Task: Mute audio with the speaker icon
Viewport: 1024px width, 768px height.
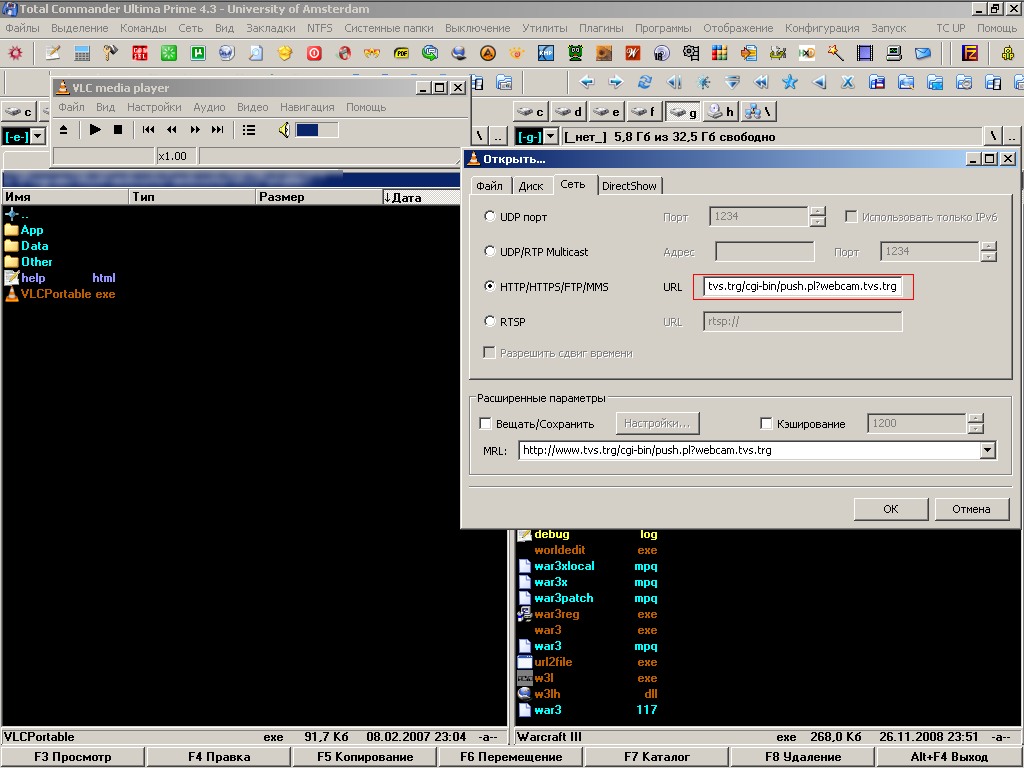Action: click(x=284, y=130)
